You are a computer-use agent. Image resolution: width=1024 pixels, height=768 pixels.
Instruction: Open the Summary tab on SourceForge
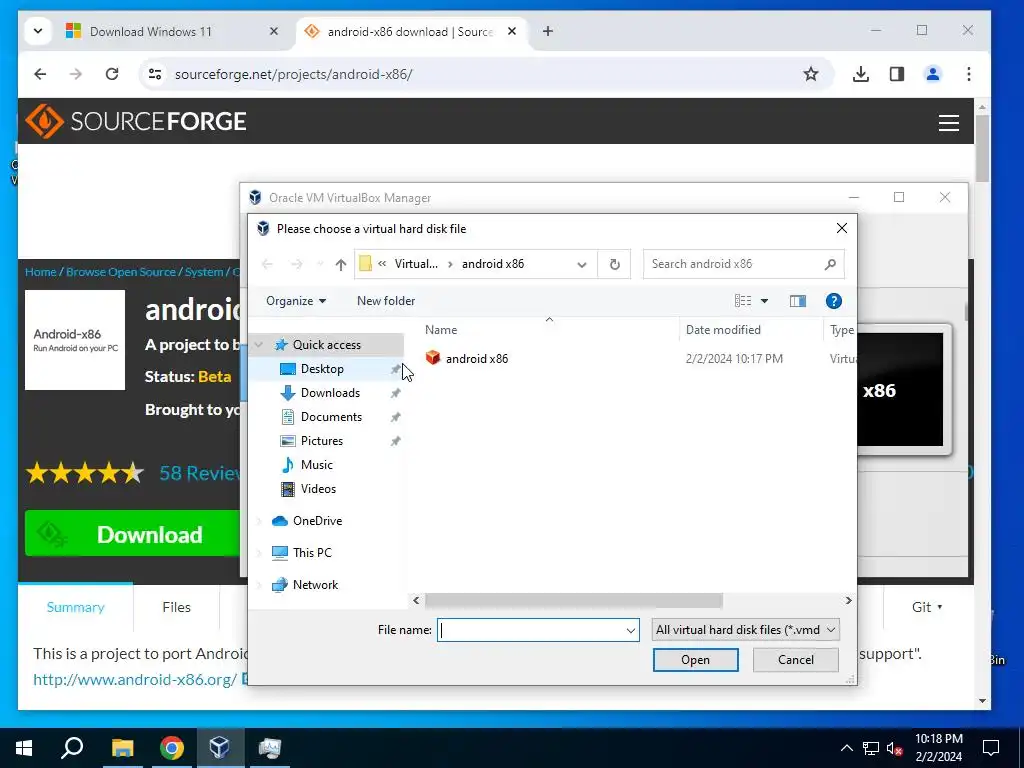tap(75, 607)
